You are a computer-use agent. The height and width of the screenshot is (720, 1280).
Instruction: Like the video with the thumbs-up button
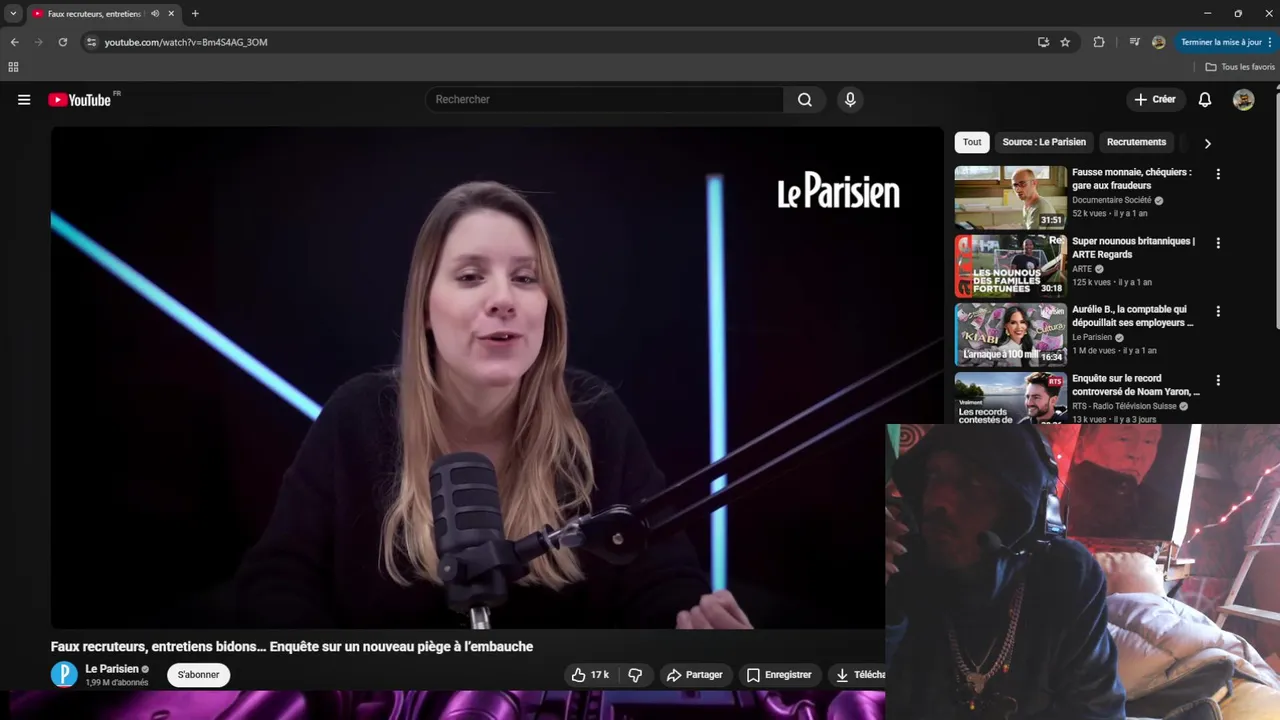[590, 675]
